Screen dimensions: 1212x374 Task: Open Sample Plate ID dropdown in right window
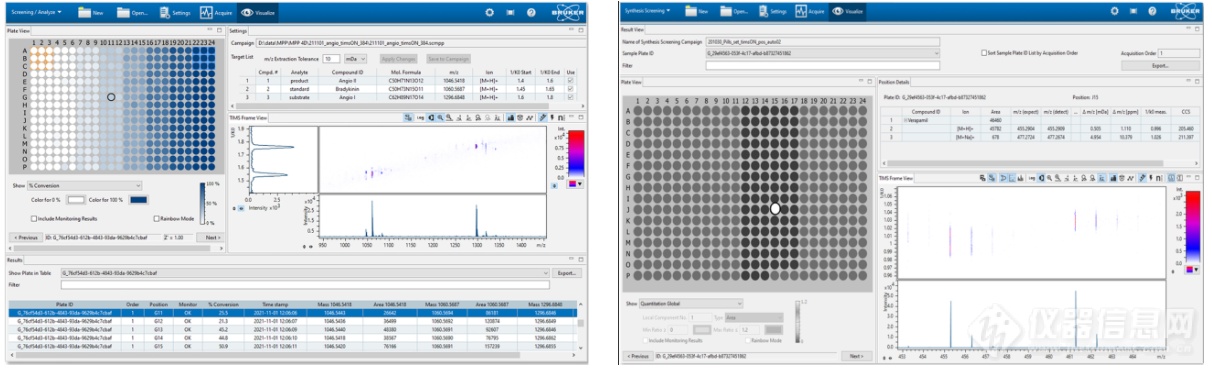pos(823,52)
